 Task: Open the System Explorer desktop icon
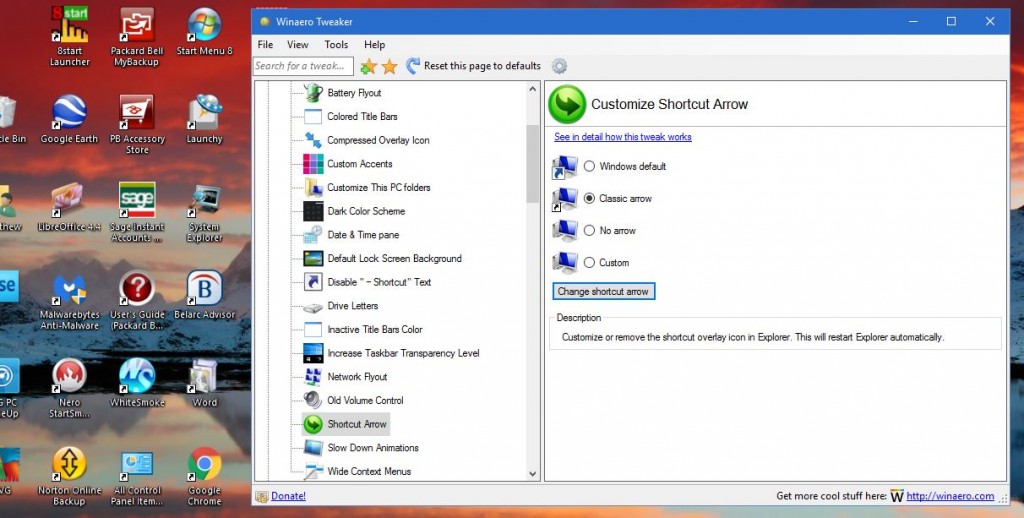tap(204, 212)
